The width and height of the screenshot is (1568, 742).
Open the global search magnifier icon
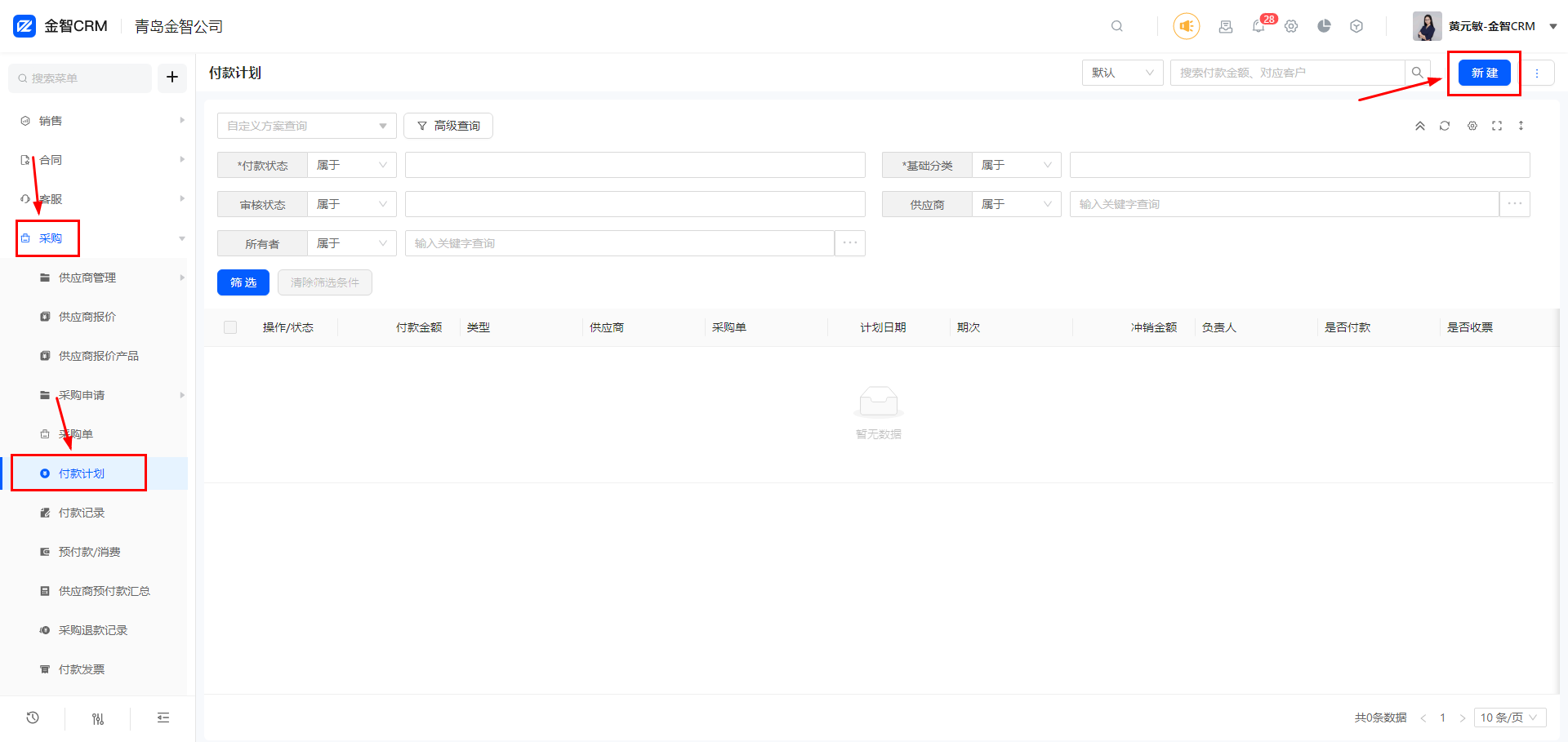click(x=1117, y=26)
